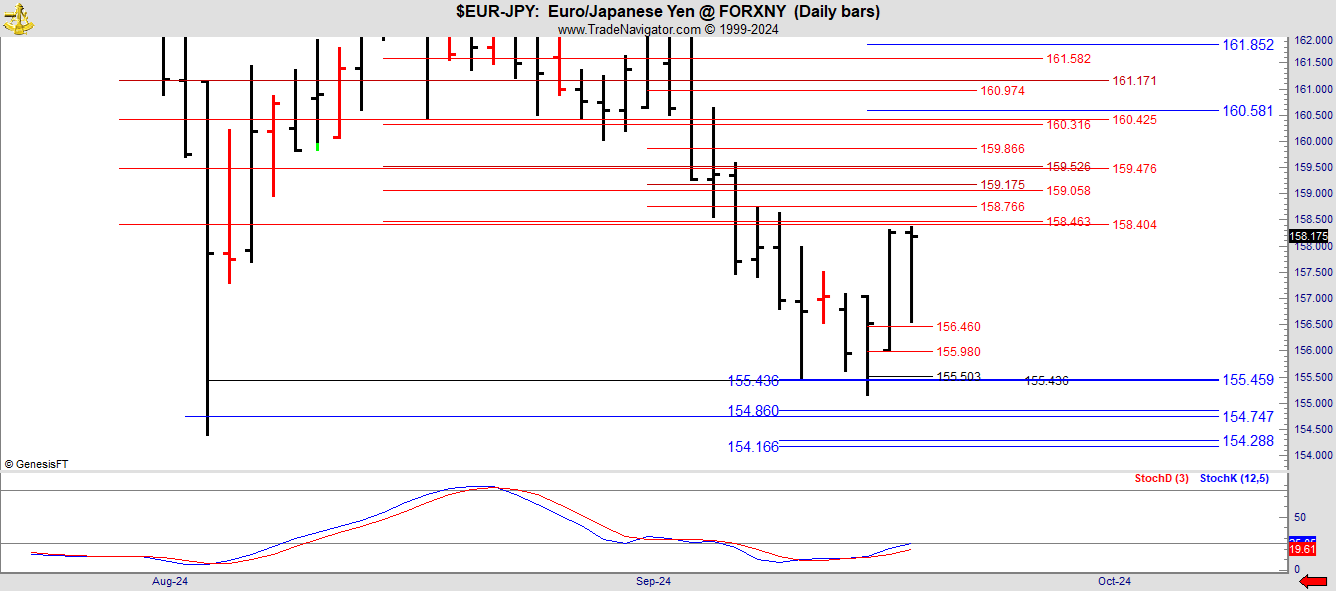Click the red 158.404 level label

click(1134, 225)
